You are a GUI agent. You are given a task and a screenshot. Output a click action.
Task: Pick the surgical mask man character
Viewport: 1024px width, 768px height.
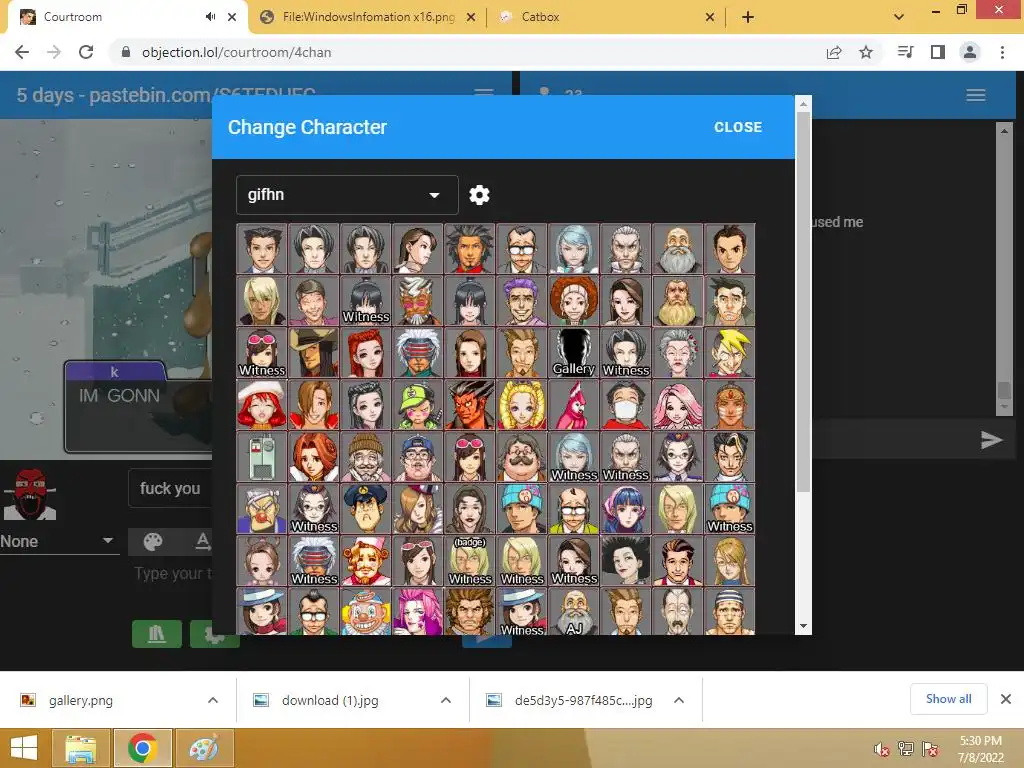click(x=626, y=405)
